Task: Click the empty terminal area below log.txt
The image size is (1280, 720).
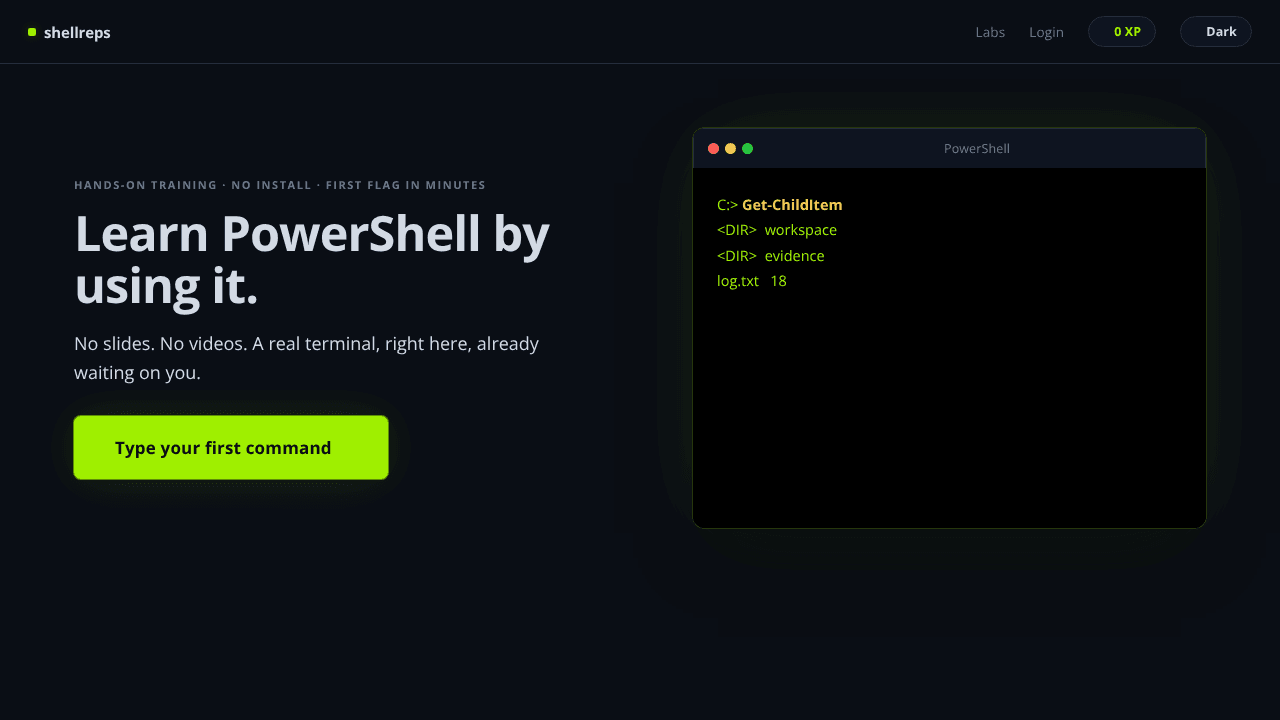Action: pos(949,410)
